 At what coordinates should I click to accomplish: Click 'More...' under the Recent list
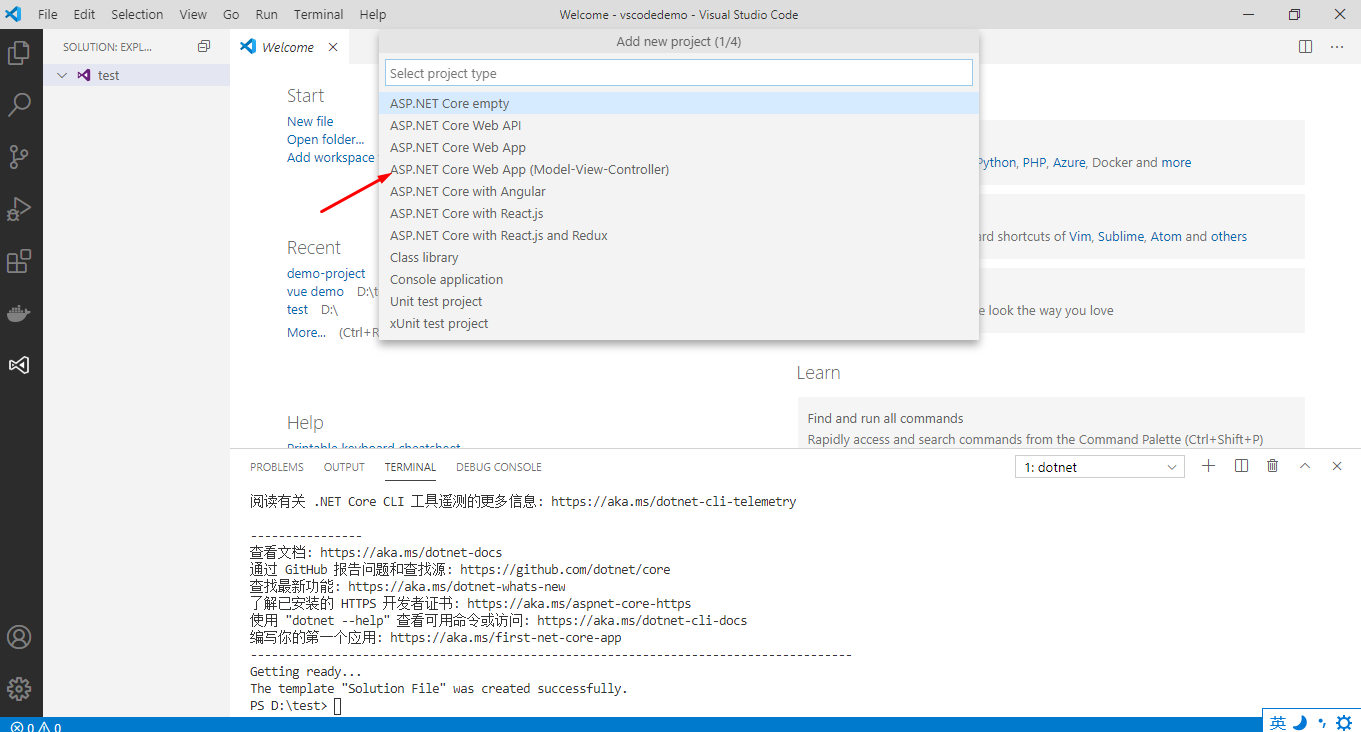[306, 332]
